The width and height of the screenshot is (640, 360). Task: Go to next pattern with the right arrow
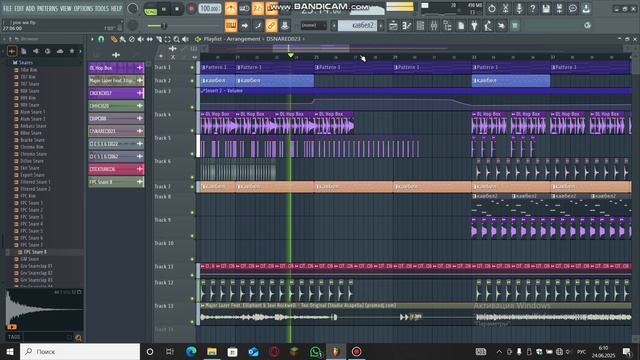381,26
